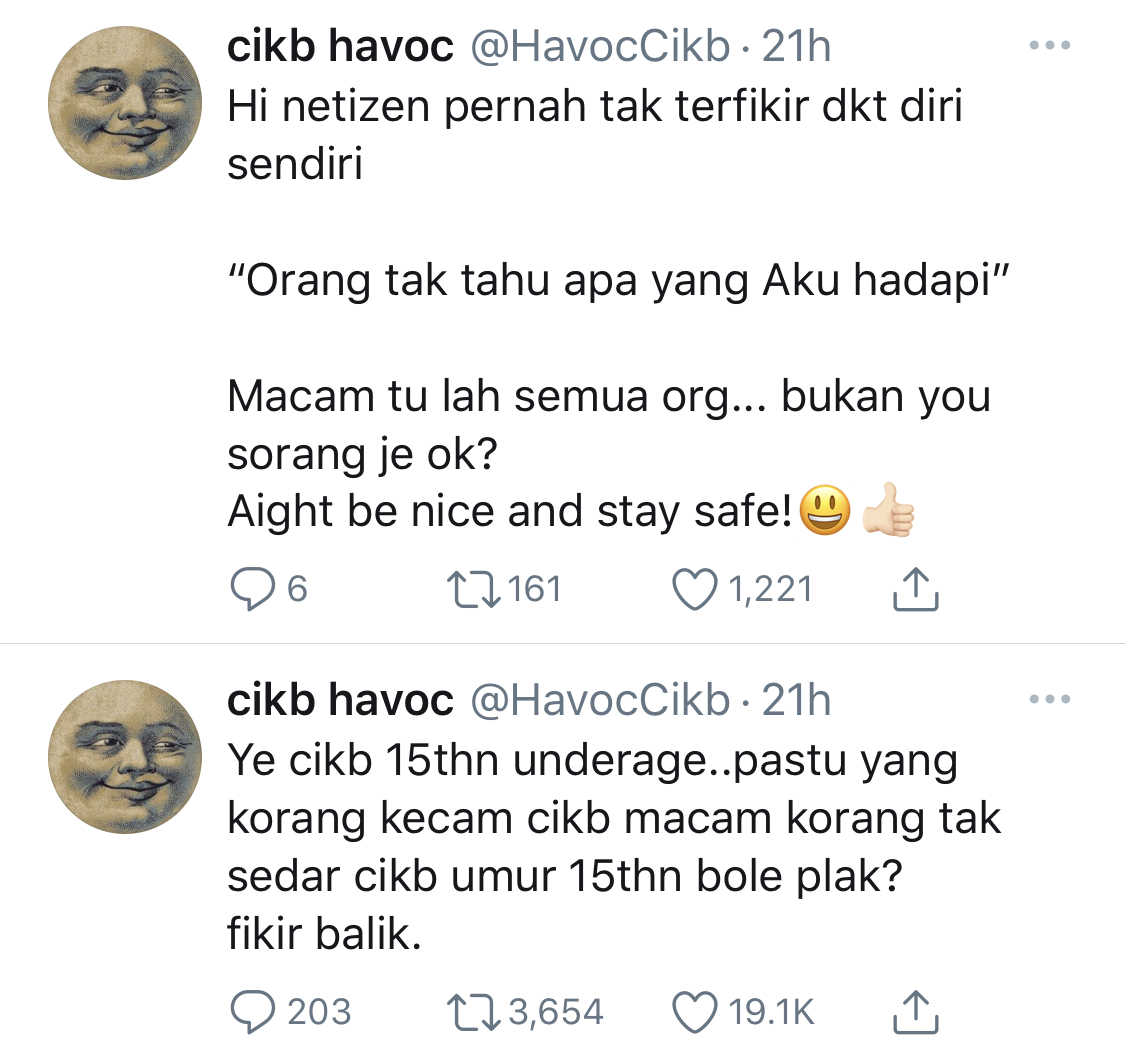Screen dimensions: 1125x1053
Task: Share the 'Hi netizen' tweet
Action: 915,589
